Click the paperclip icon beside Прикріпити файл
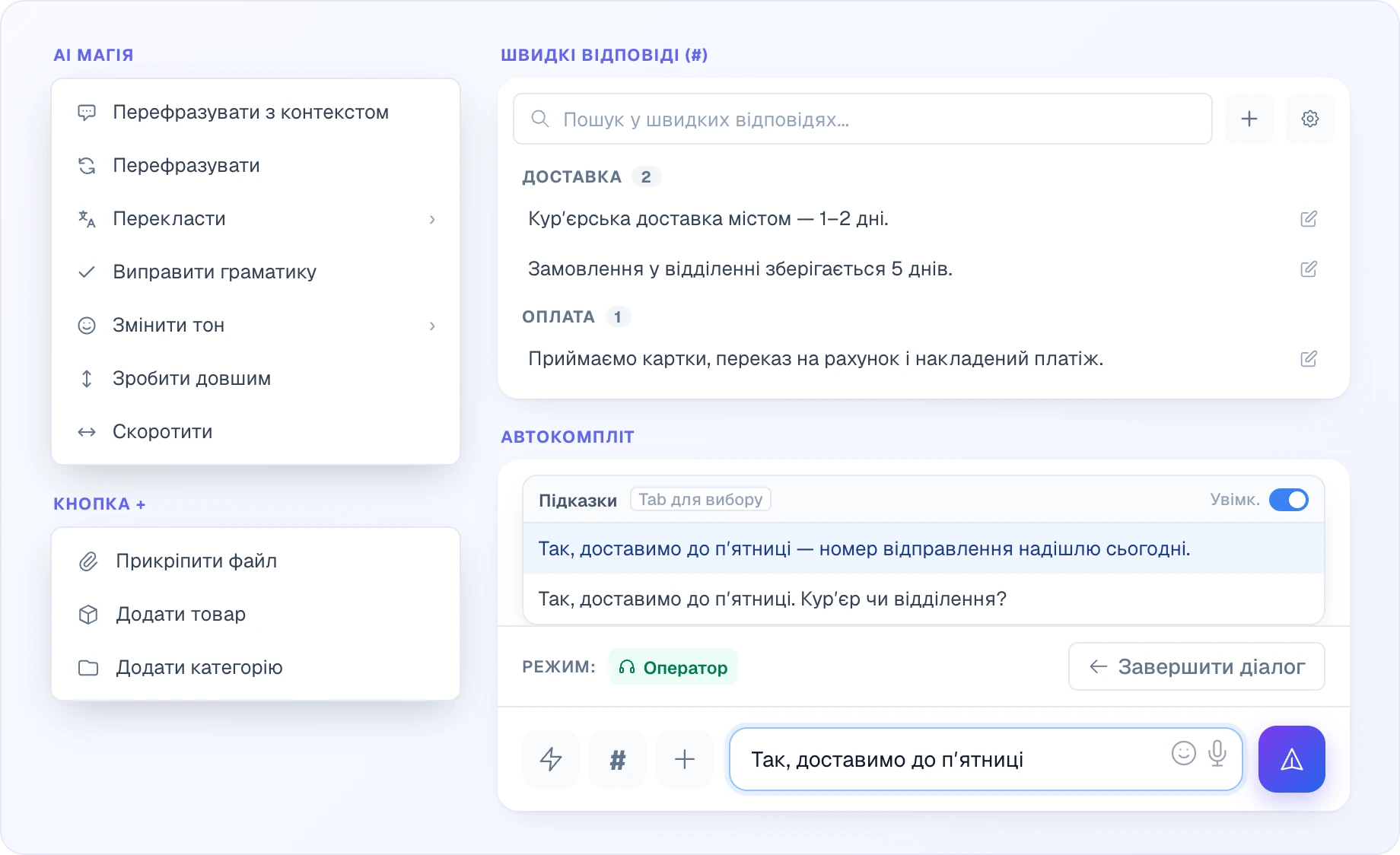 88,561
